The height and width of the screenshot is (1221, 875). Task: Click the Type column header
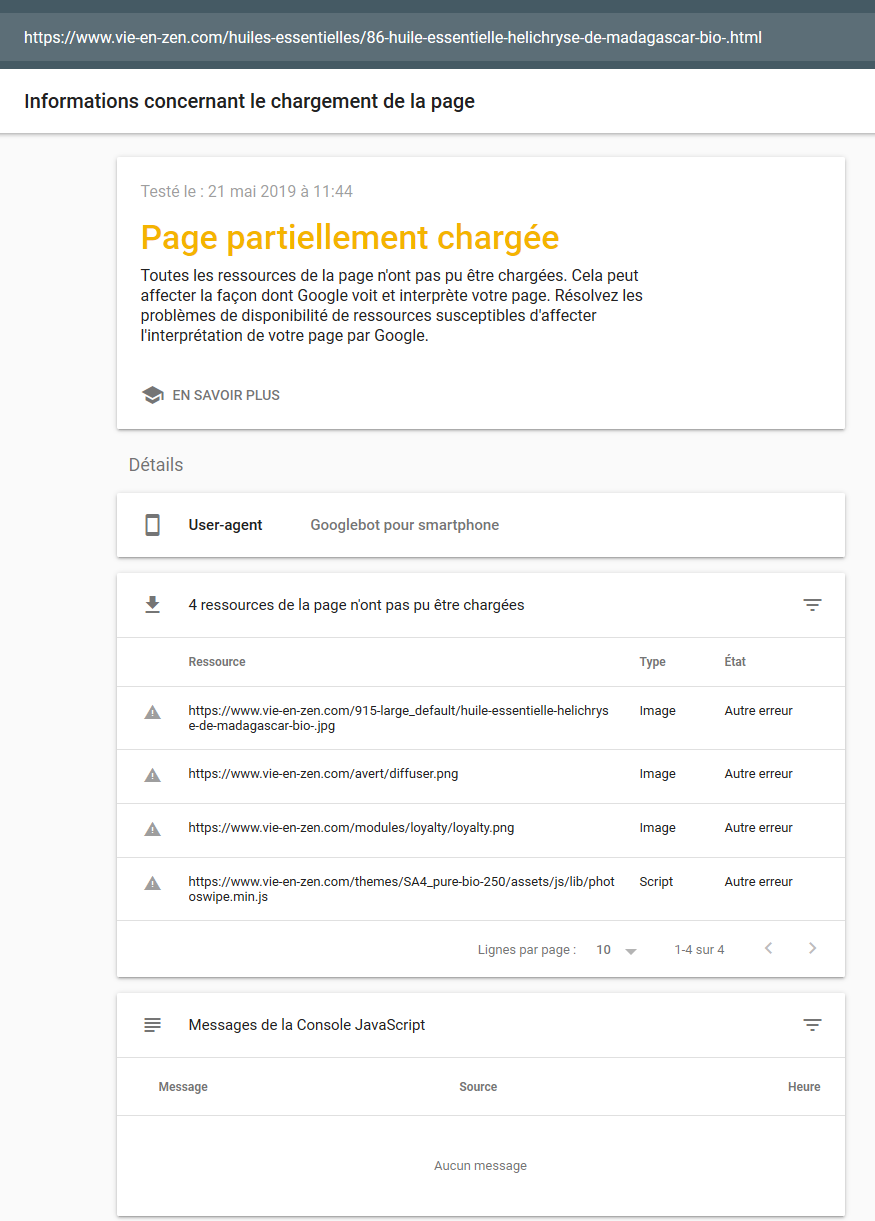pos(652,662)
